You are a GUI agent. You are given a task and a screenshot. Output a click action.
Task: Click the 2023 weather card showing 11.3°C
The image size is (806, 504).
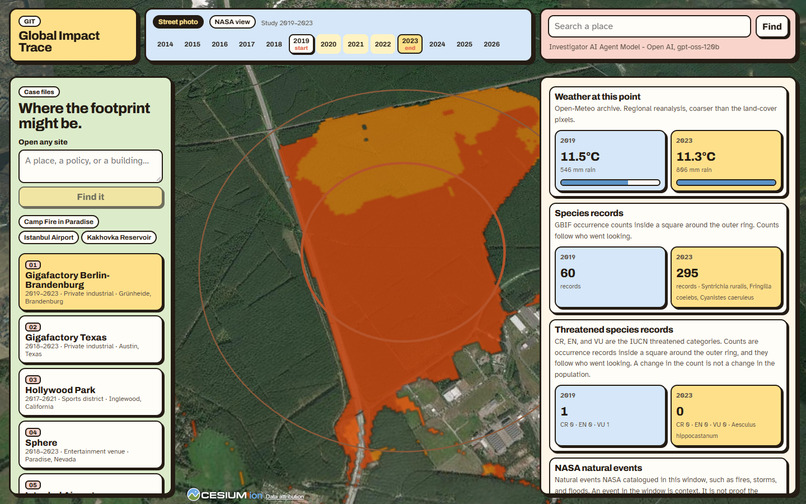tap(726, 161)
